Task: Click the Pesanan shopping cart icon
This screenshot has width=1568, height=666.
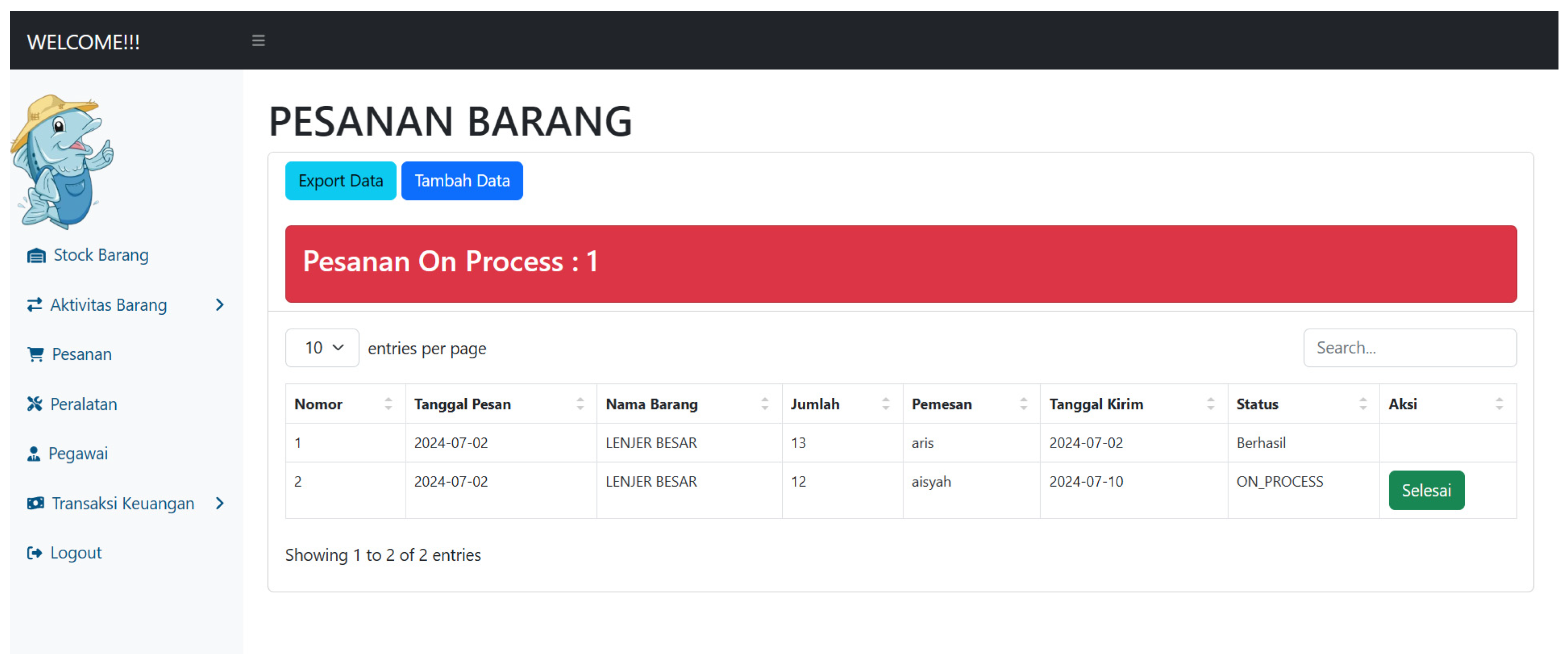Action: [35, 354]
